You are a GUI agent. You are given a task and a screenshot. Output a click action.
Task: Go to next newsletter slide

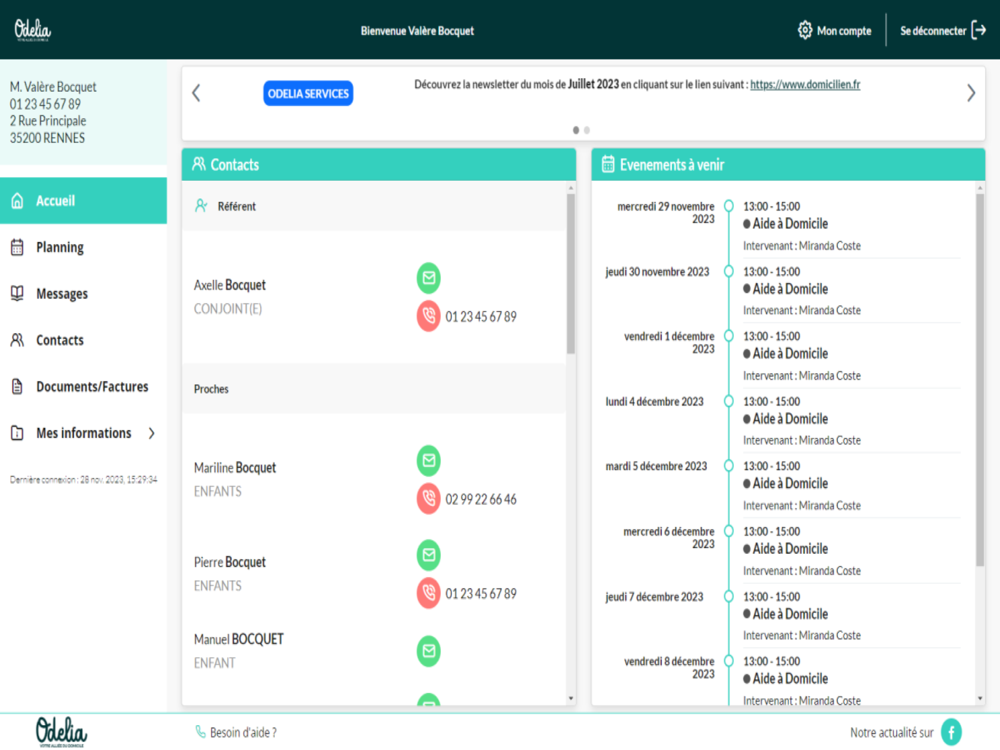971,93
